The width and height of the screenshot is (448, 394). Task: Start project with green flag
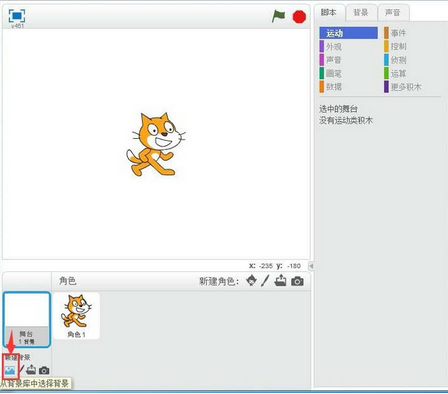(278, 16)
